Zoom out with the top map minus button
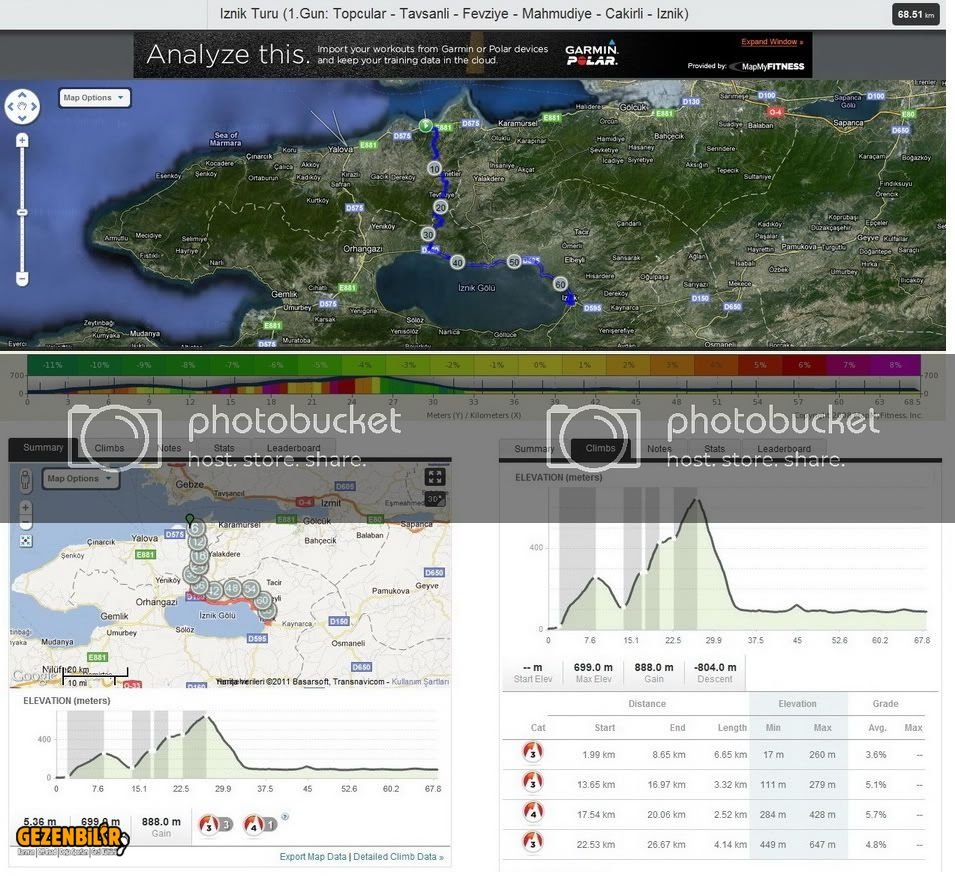 [22, 278]
